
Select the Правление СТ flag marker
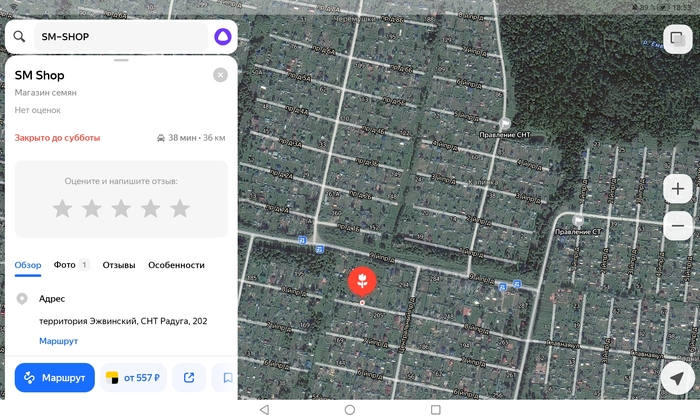click(578, 220)
